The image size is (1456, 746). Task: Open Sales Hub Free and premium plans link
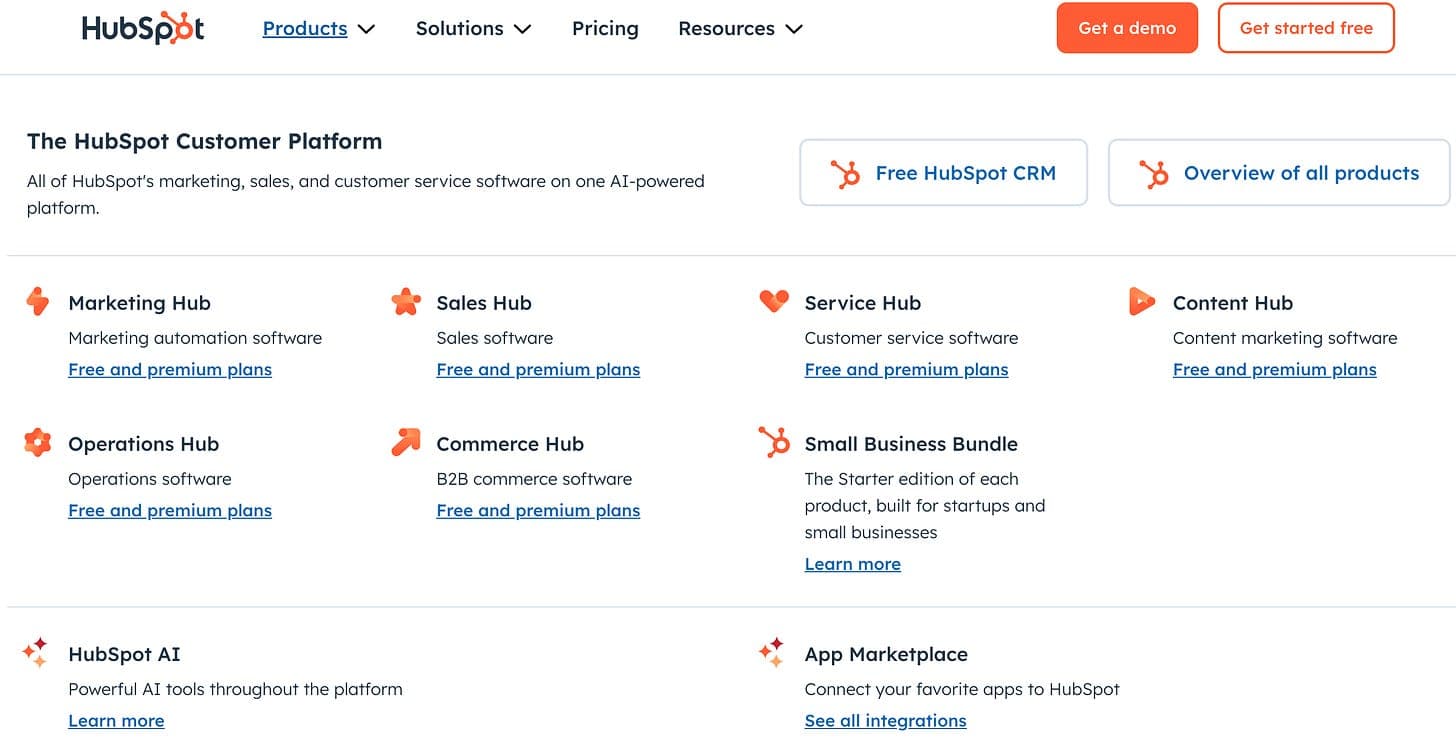tap(538, 370)
